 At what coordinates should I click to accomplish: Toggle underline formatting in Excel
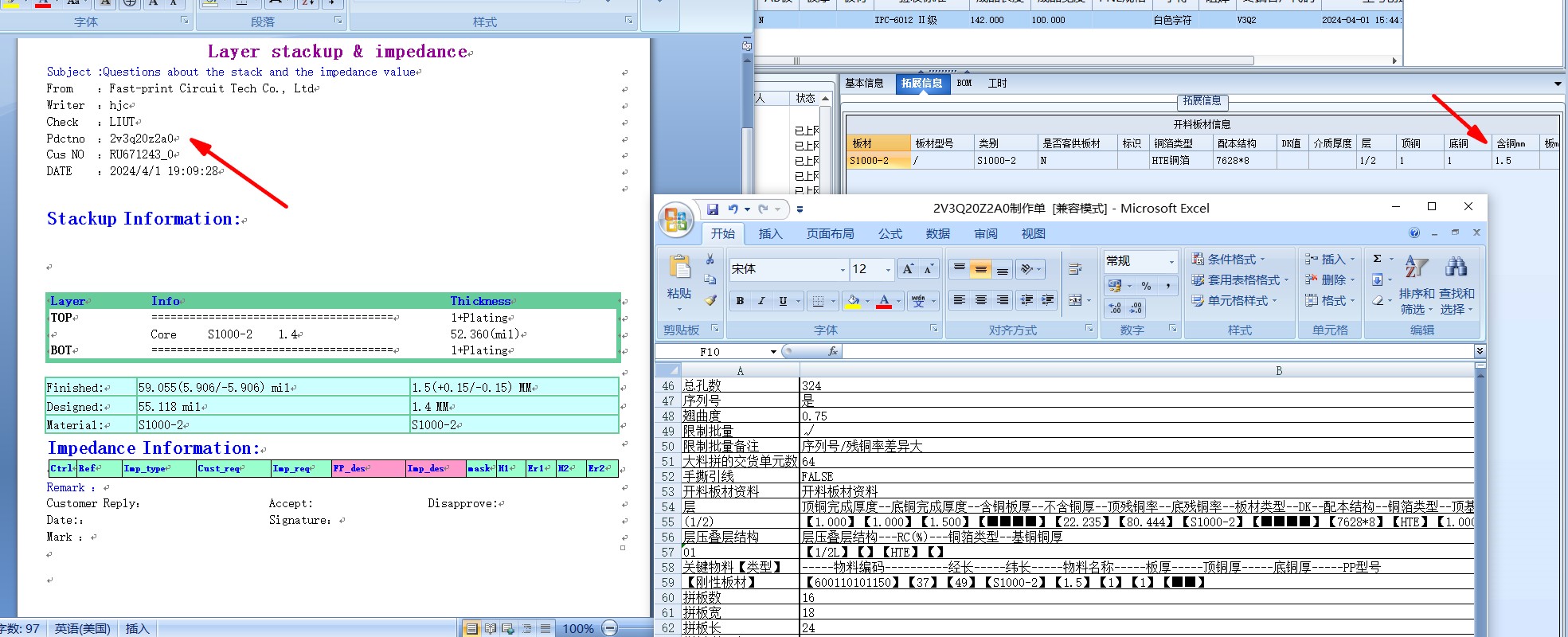[784, 300]
